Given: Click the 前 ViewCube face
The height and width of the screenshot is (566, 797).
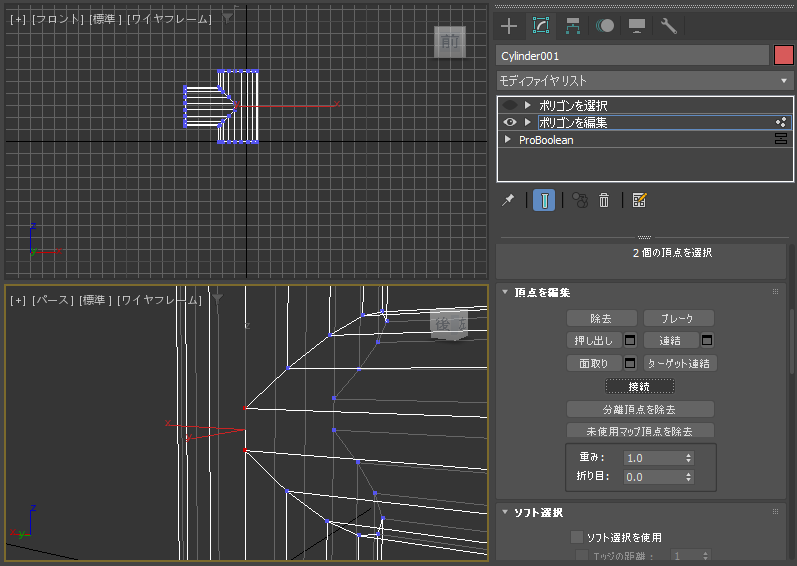Looking at the screenshot, I should 449,41.
